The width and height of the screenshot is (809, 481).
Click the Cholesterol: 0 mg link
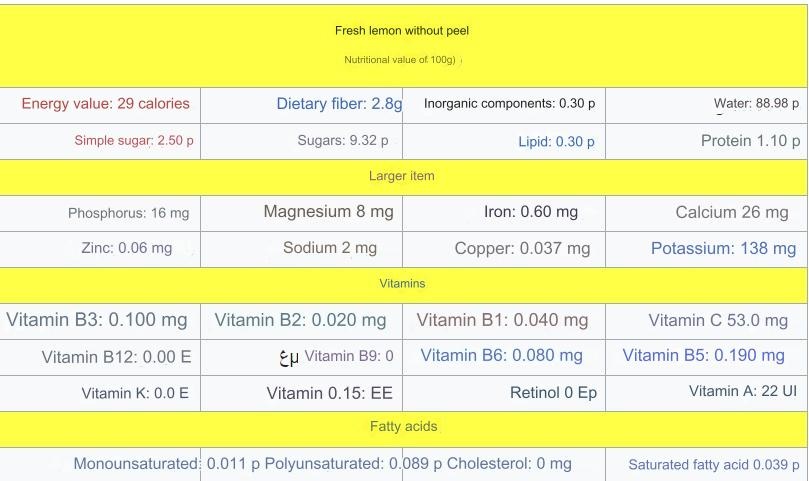pos(509,464)
